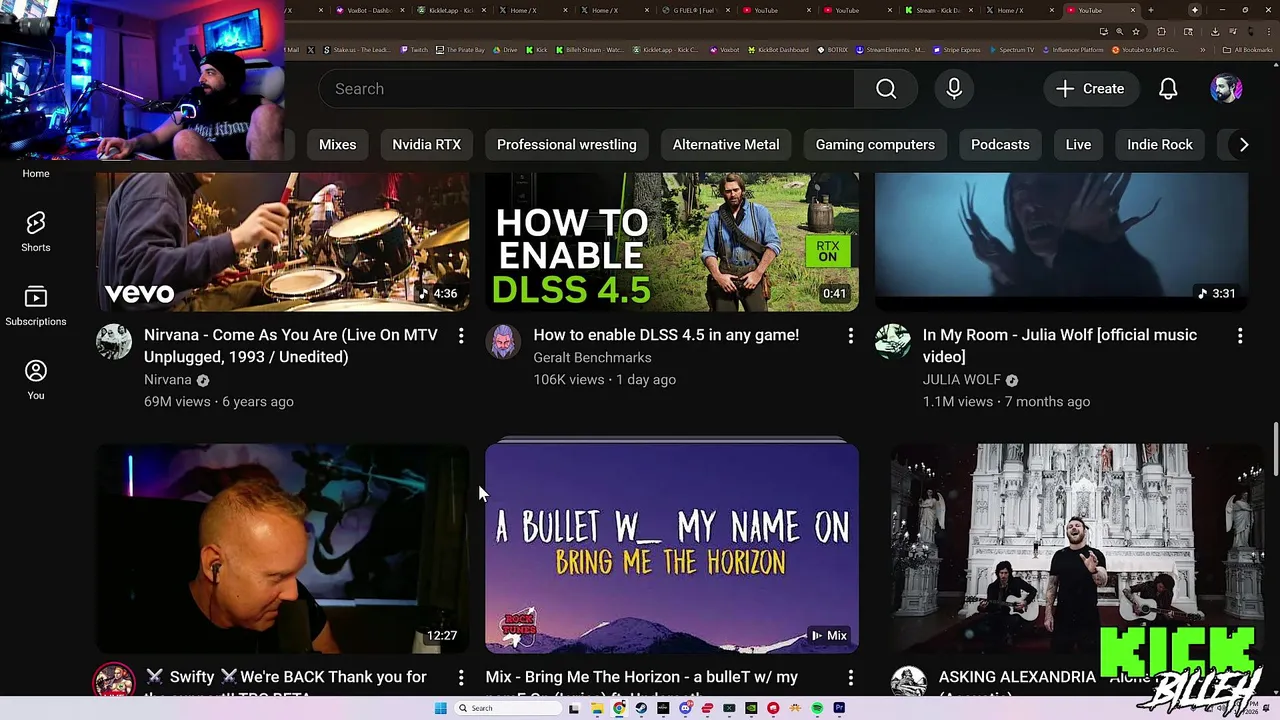Open How to enable DLSS 4.5 title
Viewport: 1280px width, 720px height.
tap(666, 335)
